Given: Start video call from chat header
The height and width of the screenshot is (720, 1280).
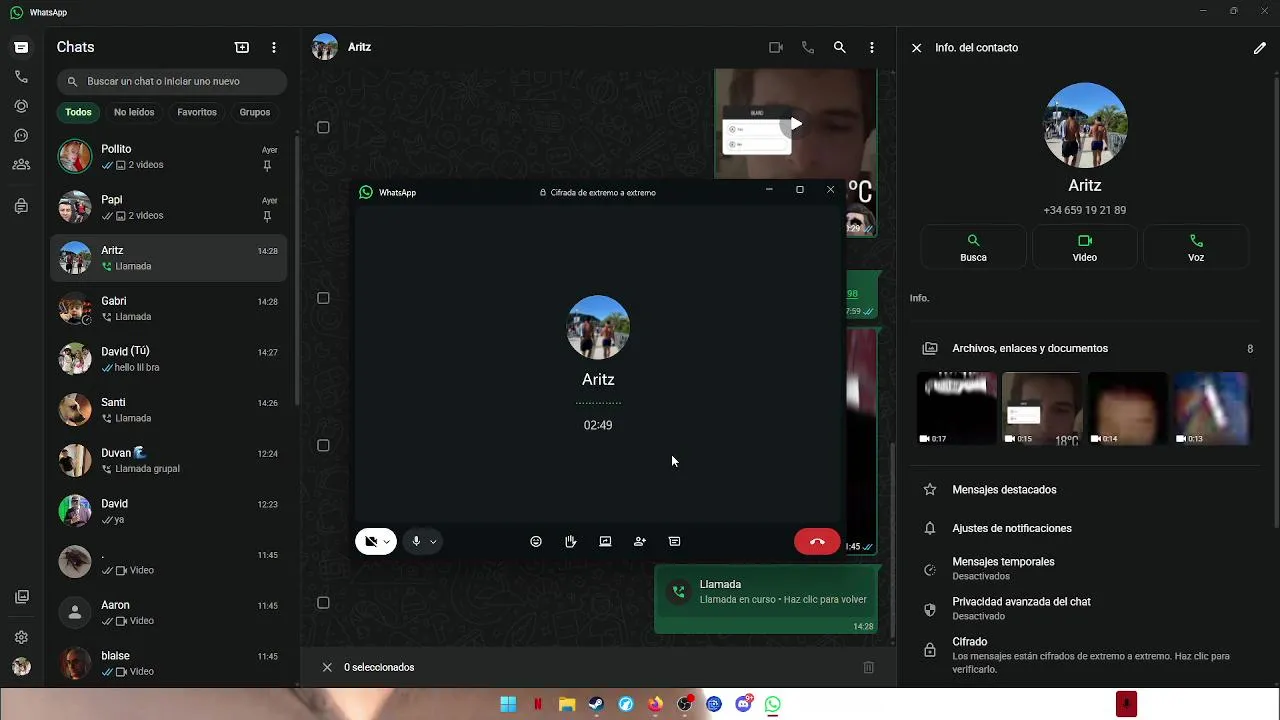Looking at the screenshot, I should point(776,47).
